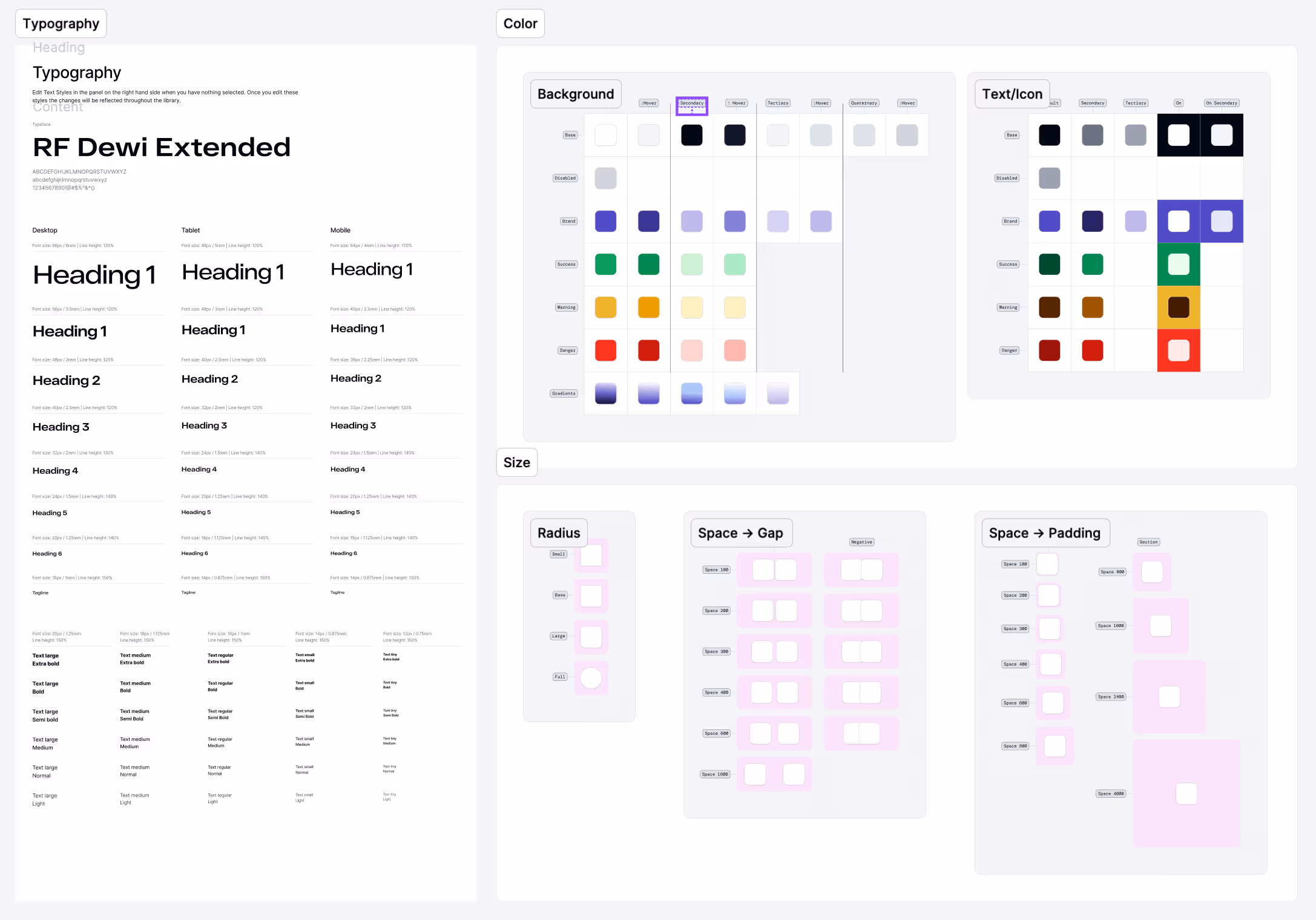Click the Section tag in Space Padding panel
Image resolution: width=1316 pixels, height=920 pixels.
pos(1148,542)
